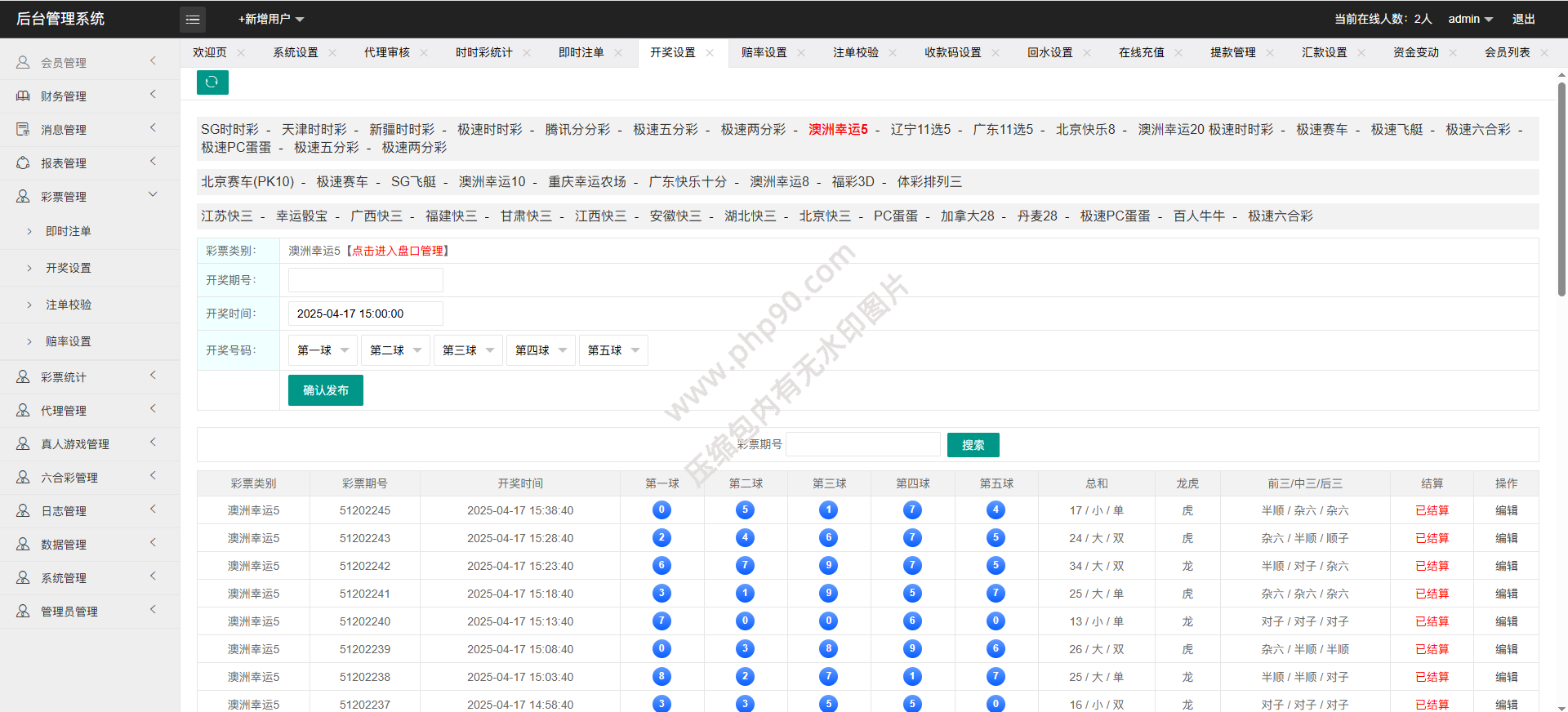The height and width of the screenshot is (712, 1568).
Task: Open the 第五球 number dropdown
Action: click(x=614, y=350)
